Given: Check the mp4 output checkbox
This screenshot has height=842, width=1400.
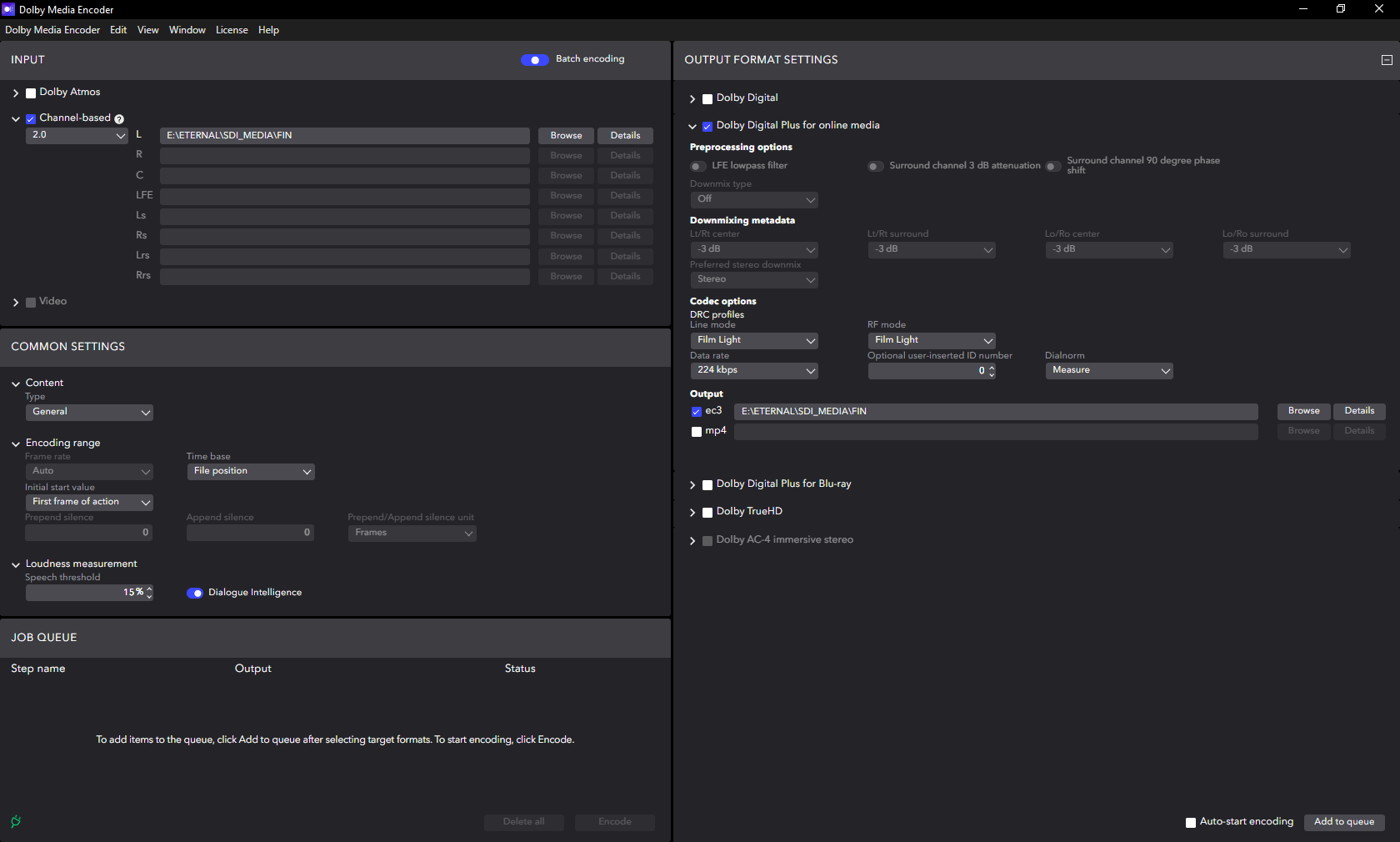Looking at the screenshot, I should [697, 432].
